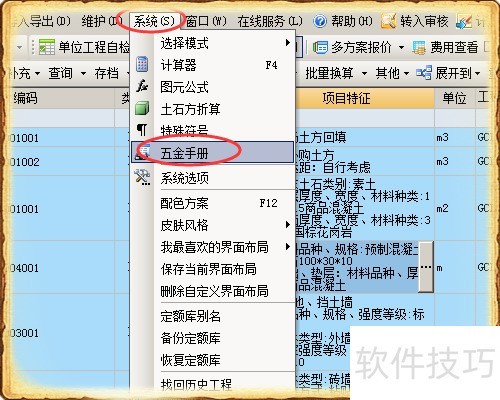Select 五金手册 from the system menu

pyautogui.click(x=212, y=153)
